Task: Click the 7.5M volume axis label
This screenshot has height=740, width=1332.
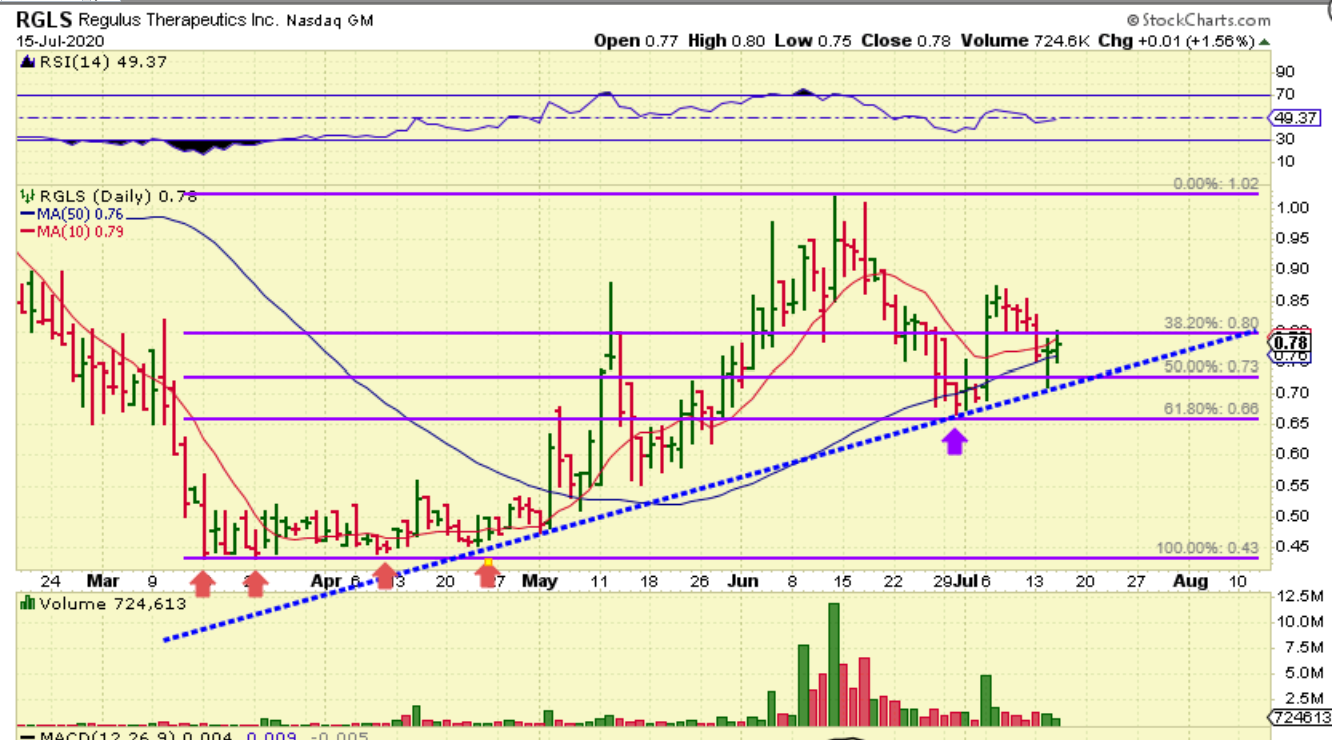Action: [x=1299, y=647]
